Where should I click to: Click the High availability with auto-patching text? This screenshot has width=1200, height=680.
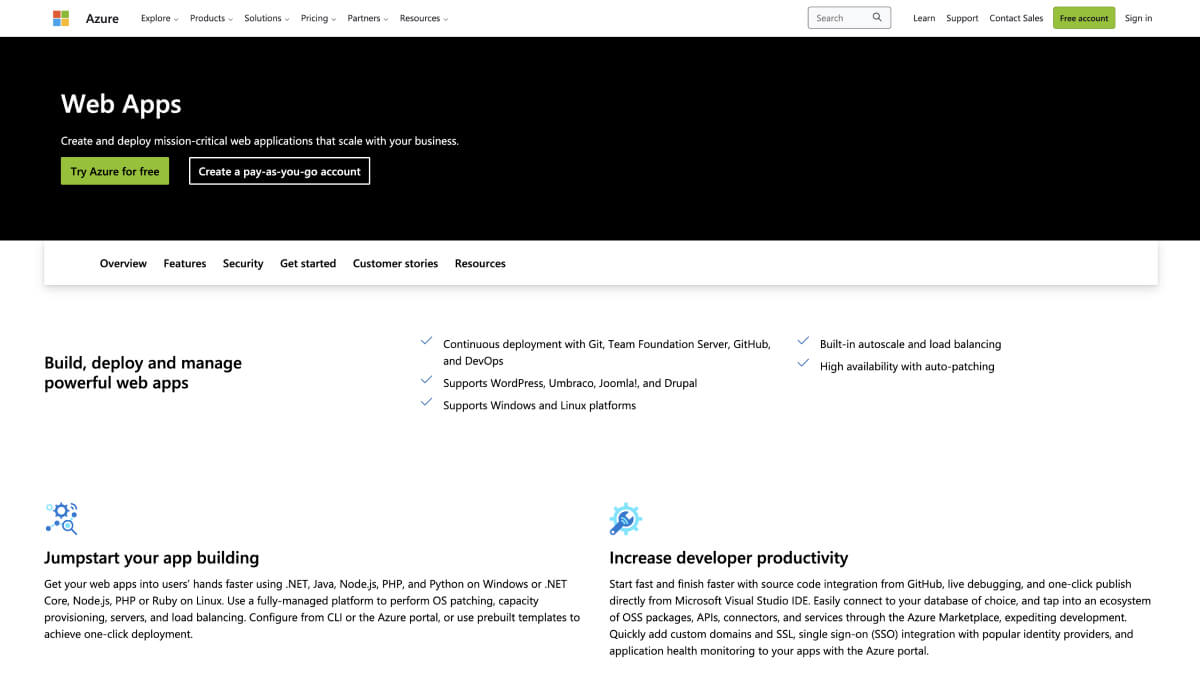click(907, 366)
